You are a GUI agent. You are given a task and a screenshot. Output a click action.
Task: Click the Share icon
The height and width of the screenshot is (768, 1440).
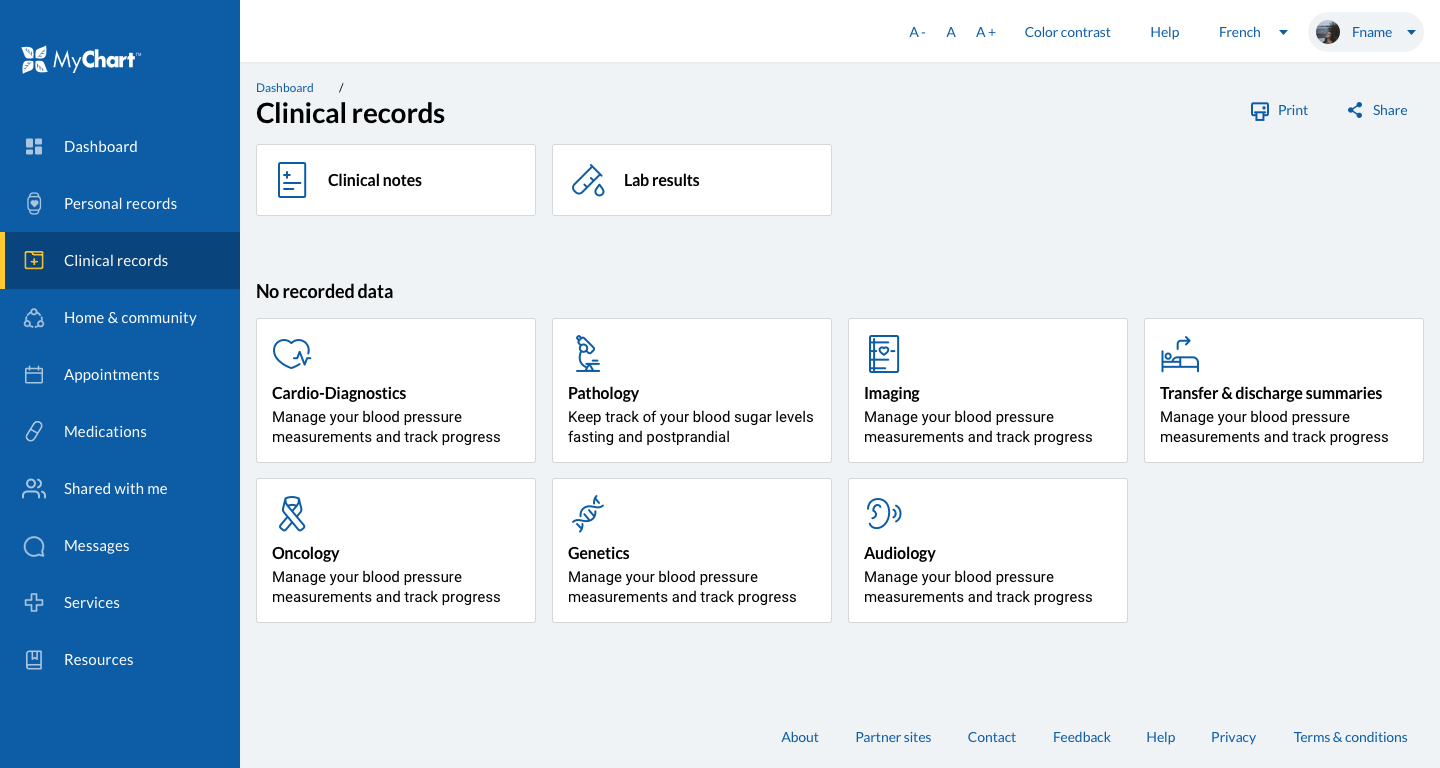1355,110
